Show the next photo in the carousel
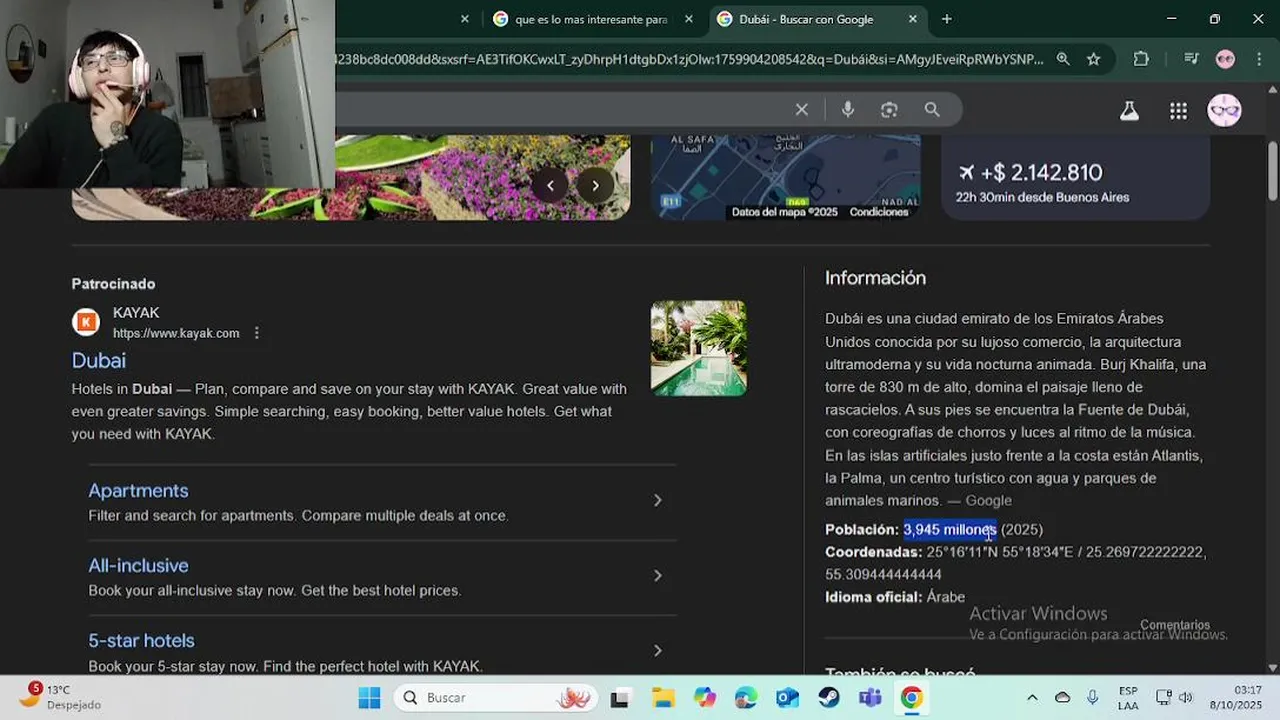This screenshot has width=1280, height=720. (595, 185)
